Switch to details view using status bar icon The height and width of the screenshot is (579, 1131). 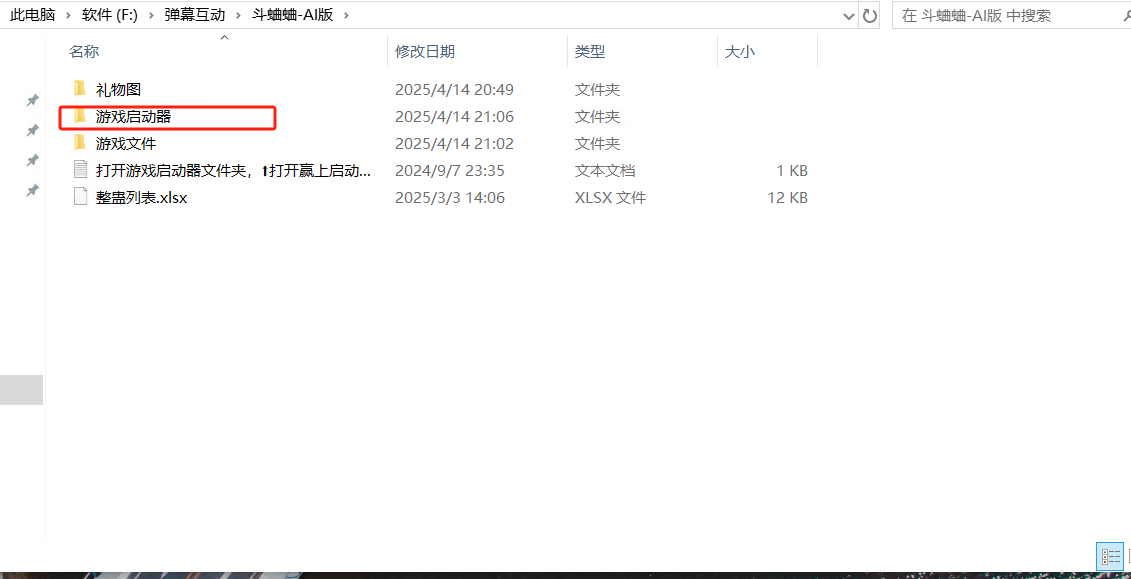point(1109,556)
